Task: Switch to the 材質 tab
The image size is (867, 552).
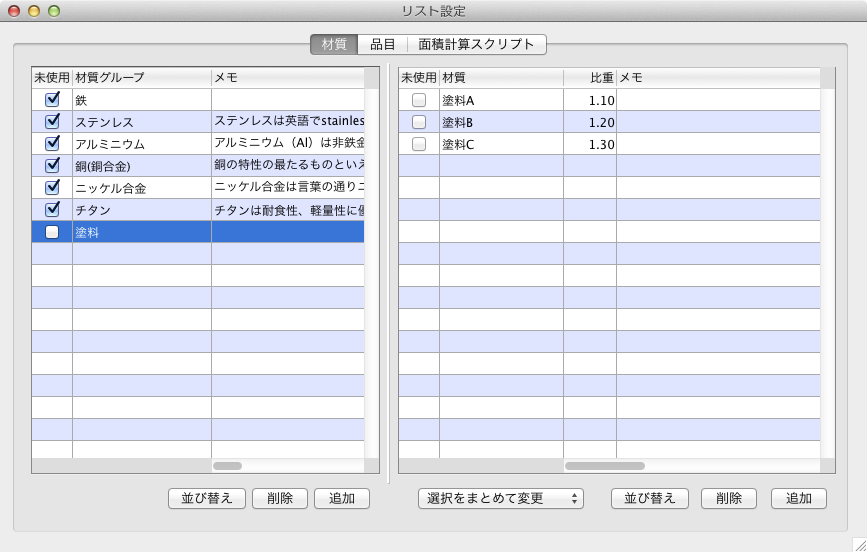Action: point(334,44)
